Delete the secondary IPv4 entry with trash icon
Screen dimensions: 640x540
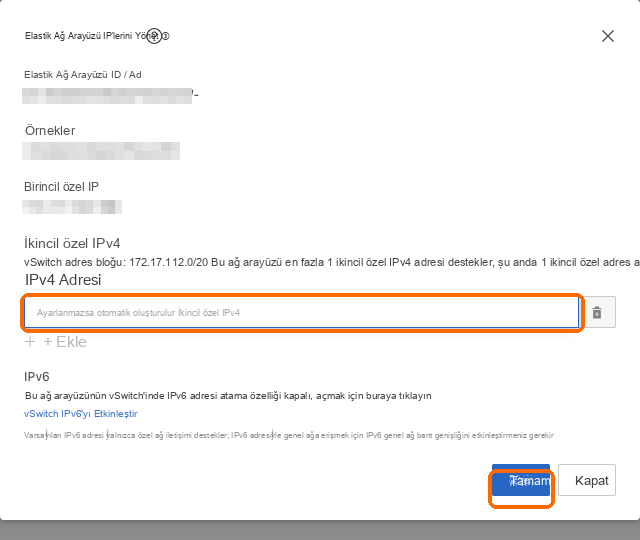pos(599,312)
